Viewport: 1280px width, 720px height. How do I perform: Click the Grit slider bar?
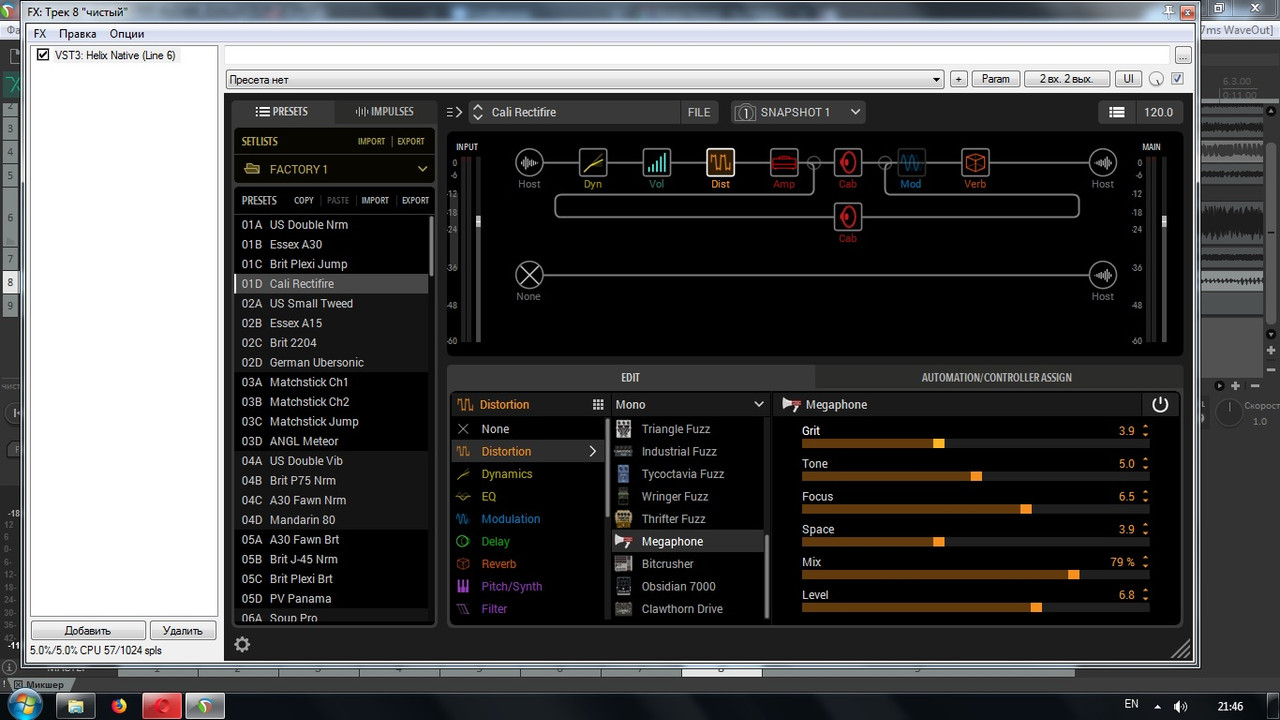pos(975,443)
